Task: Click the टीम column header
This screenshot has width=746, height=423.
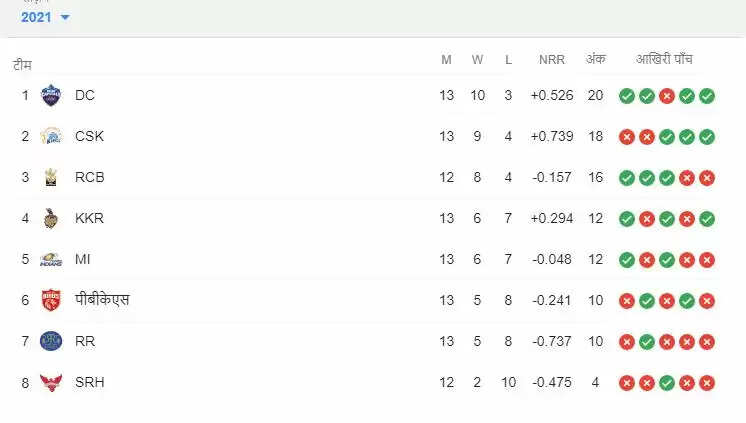Action: pos(22,64)
